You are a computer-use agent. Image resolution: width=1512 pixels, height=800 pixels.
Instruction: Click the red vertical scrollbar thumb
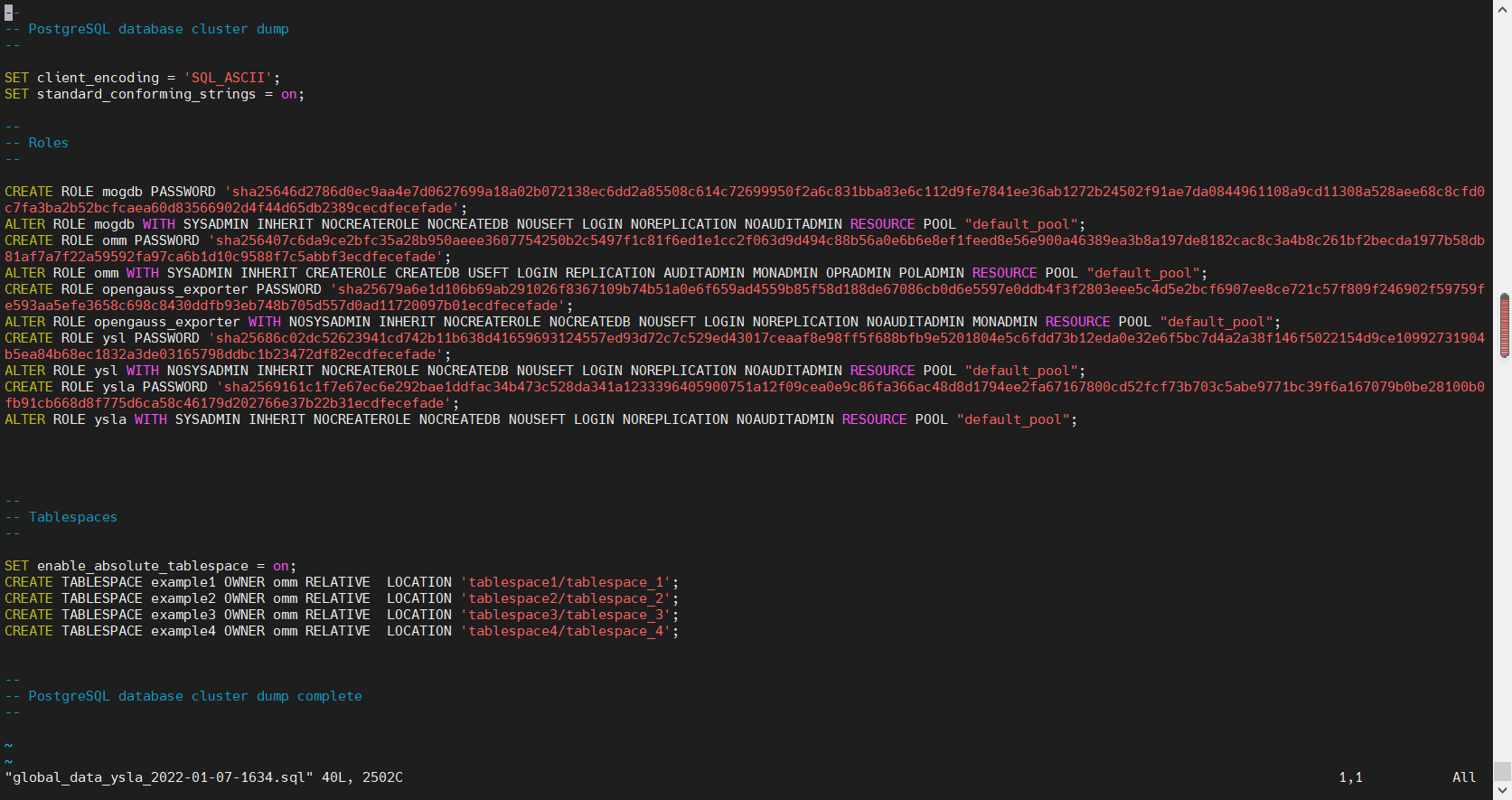pyautogui.click(x=1505, y=325)
